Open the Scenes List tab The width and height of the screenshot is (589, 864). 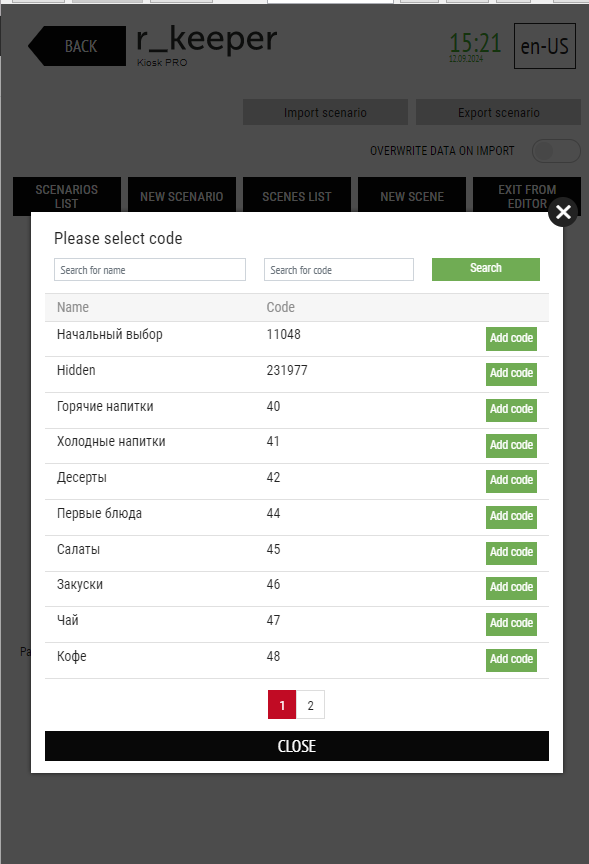point(297,196)
